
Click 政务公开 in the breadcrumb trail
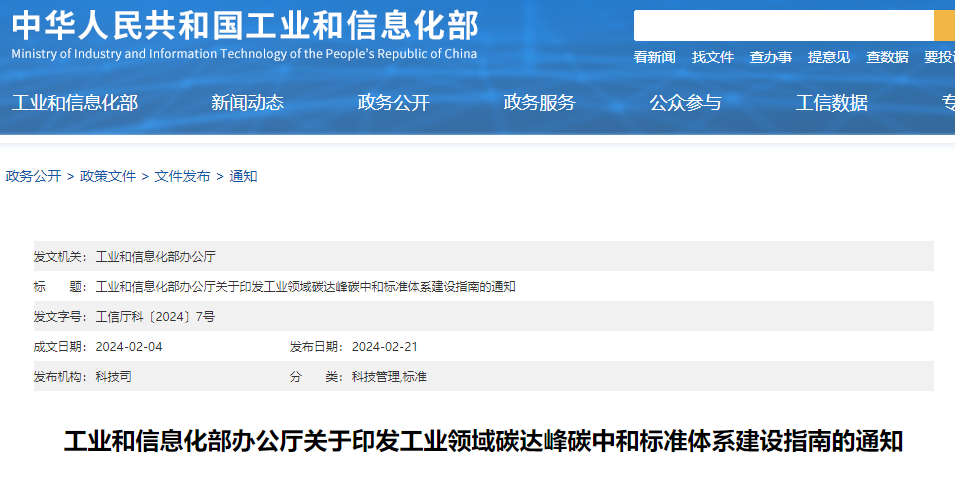pos(33,176)
